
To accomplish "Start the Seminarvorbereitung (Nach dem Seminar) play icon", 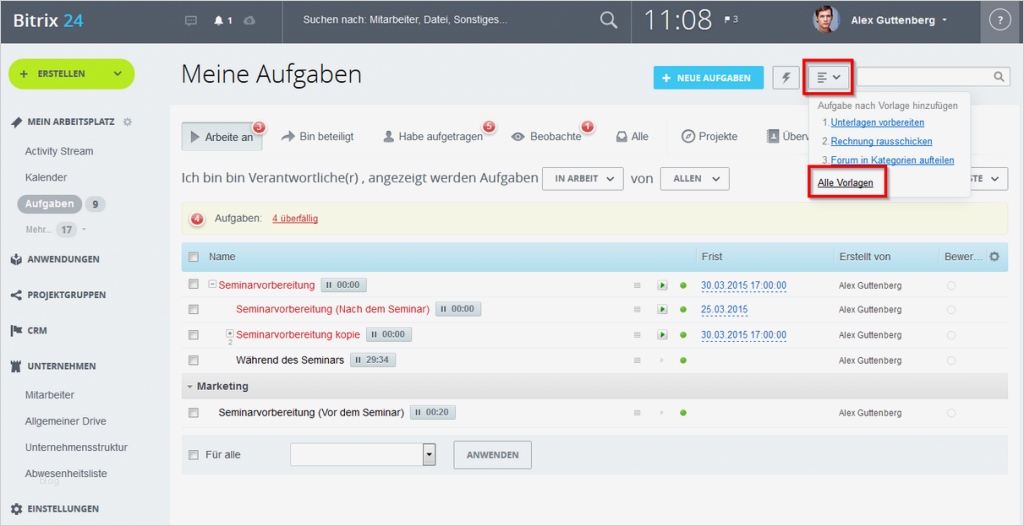I will (x=662, y=309).
